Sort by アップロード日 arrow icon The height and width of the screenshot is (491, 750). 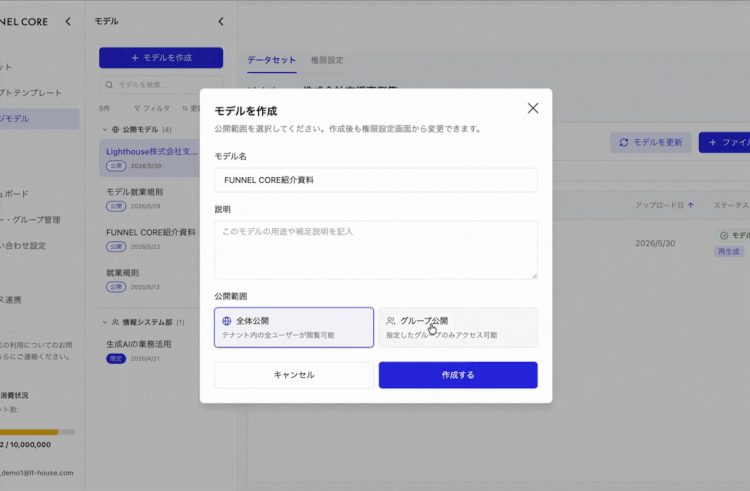click(691, 205)
